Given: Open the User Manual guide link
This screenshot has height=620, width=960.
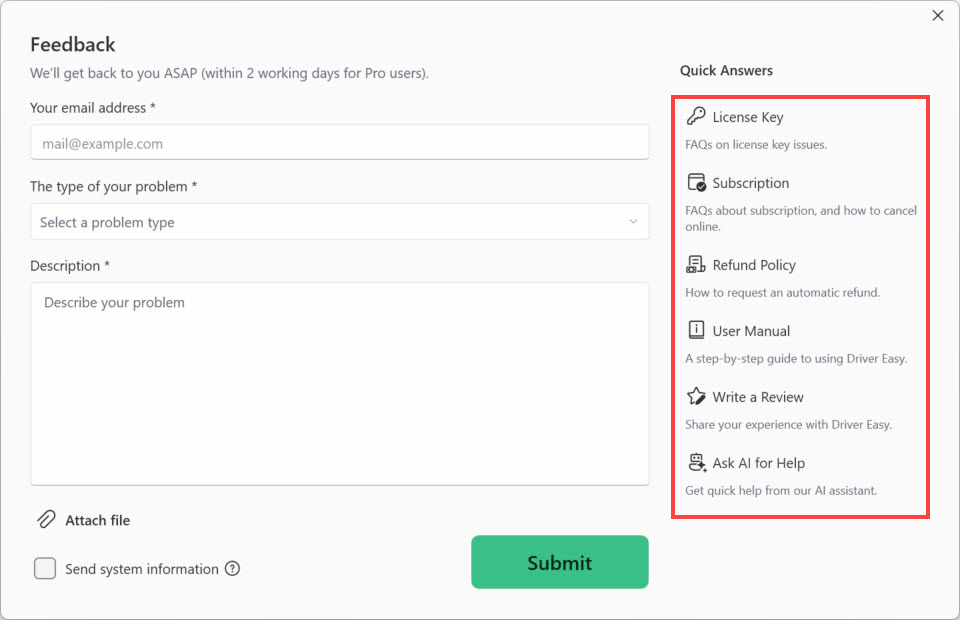Looking at the screenshot, I should point(751,331).
